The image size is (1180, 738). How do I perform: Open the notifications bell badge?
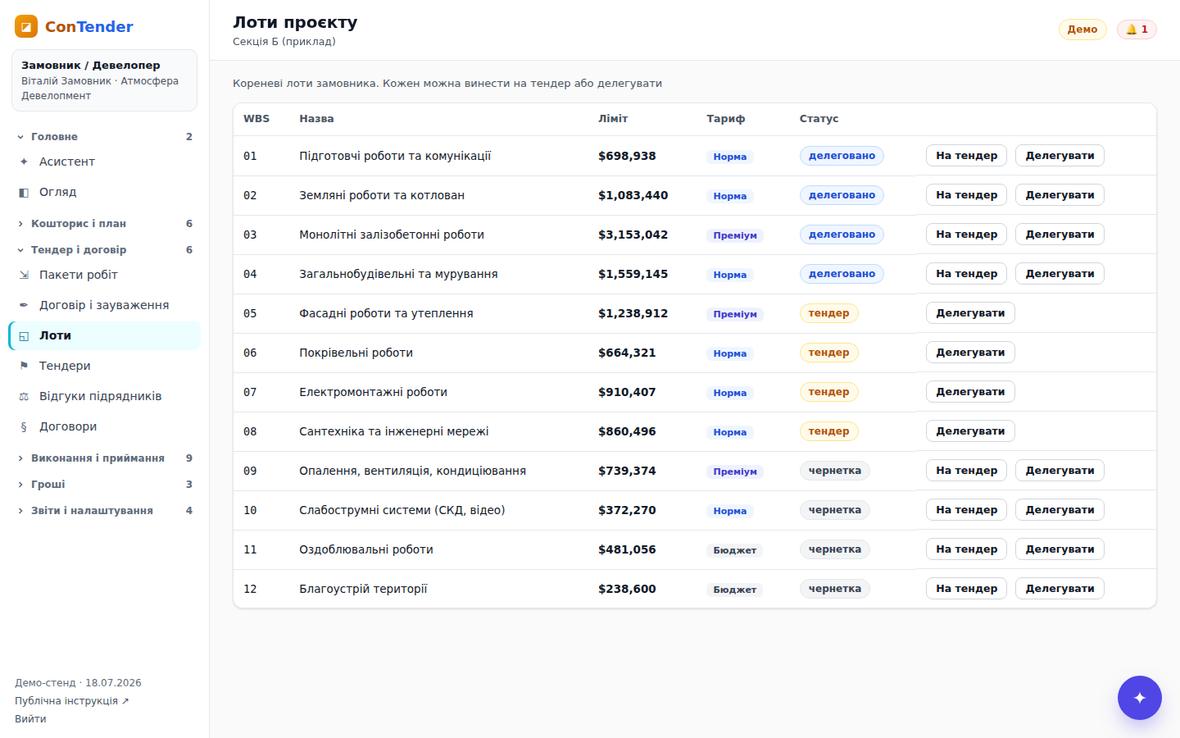coord(1136,29)
